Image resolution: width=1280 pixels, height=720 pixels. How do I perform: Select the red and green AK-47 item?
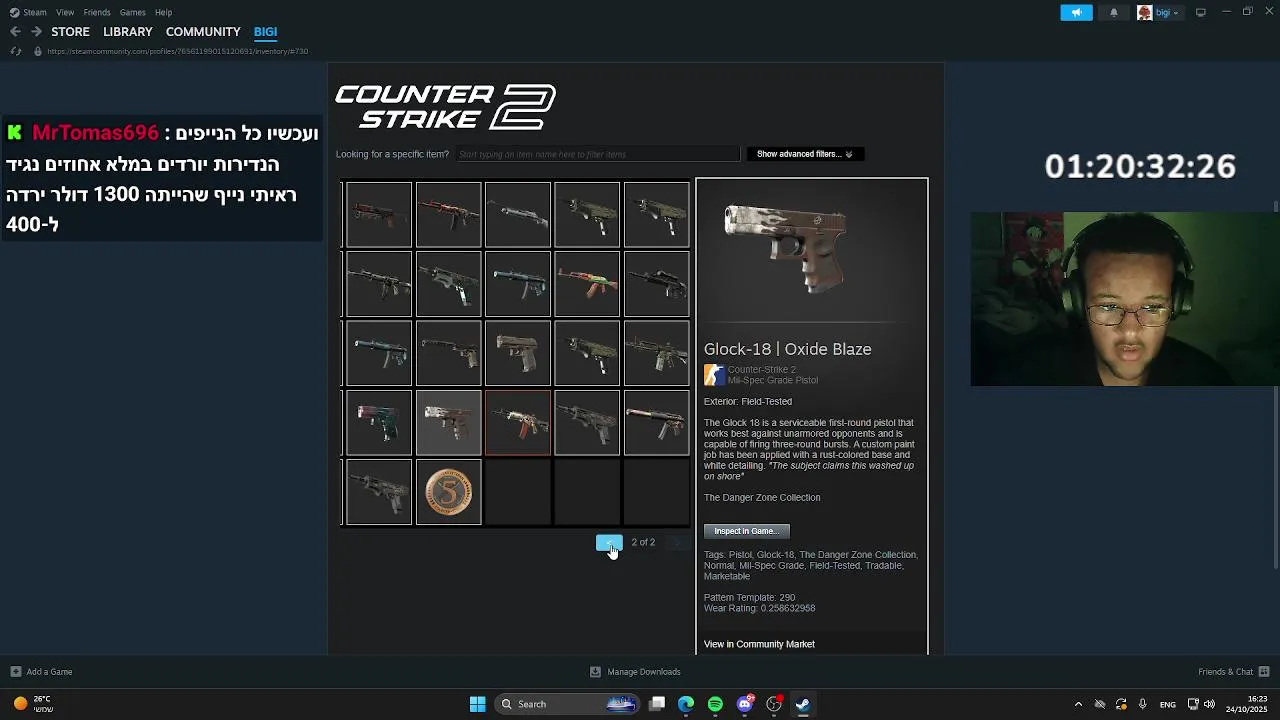tap(587, 284)
